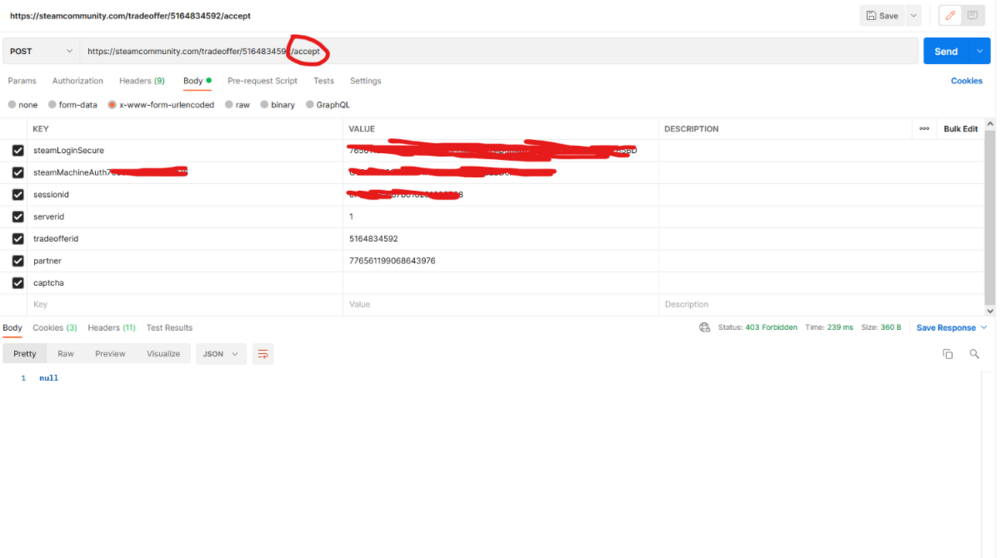Click Save Response
1000x558 pixels.
pyautogui.click(x=946, y=328)
